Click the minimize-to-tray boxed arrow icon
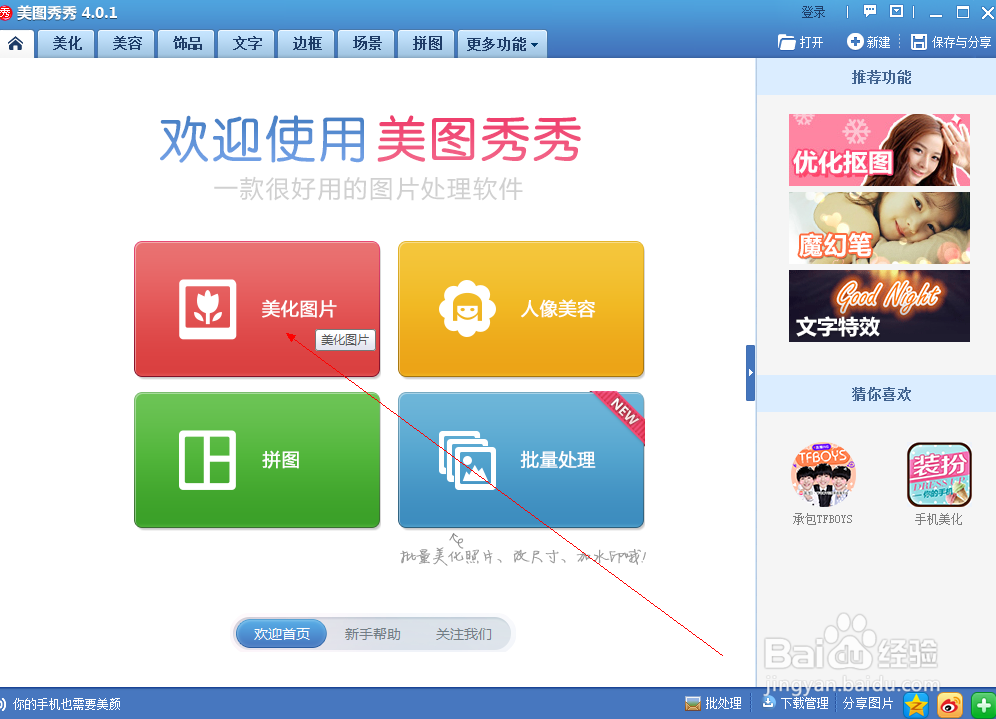 896,11
